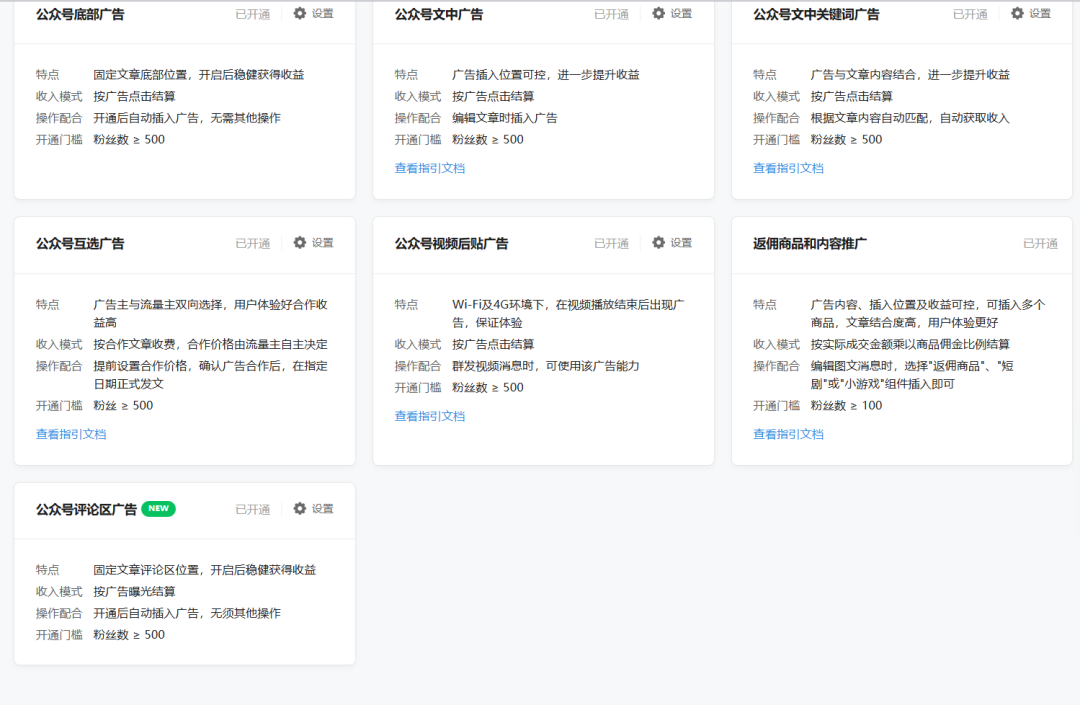Viewport: 1080px width, 705px height.
Task: Open 查看指引文档 link under 公众号文中广告
Action: [429, 168]
